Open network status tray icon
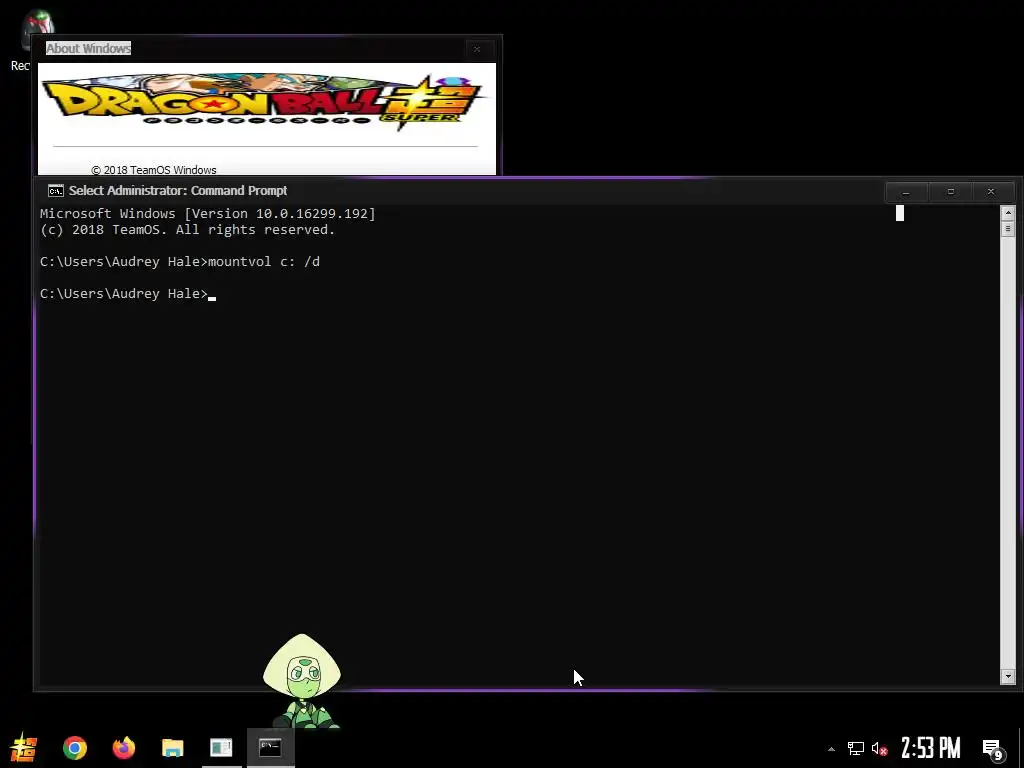The image size is (1024, 768). point(856,748)
